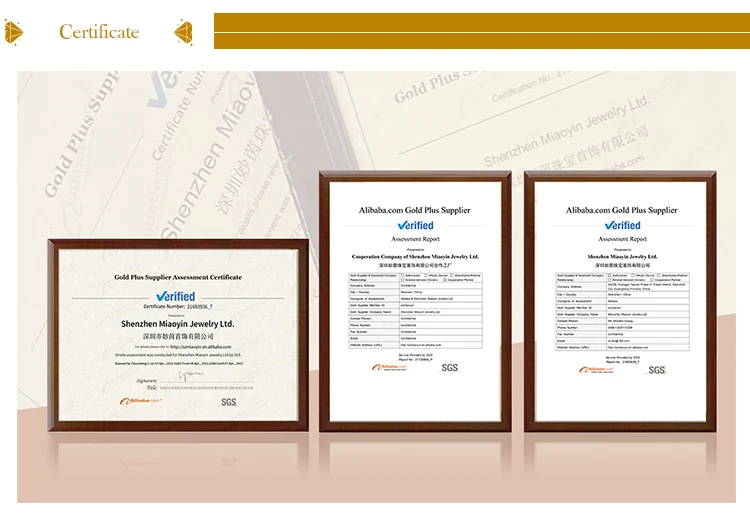Click the Chinese company name on the landscape certificate

click(x=178, y=336)
